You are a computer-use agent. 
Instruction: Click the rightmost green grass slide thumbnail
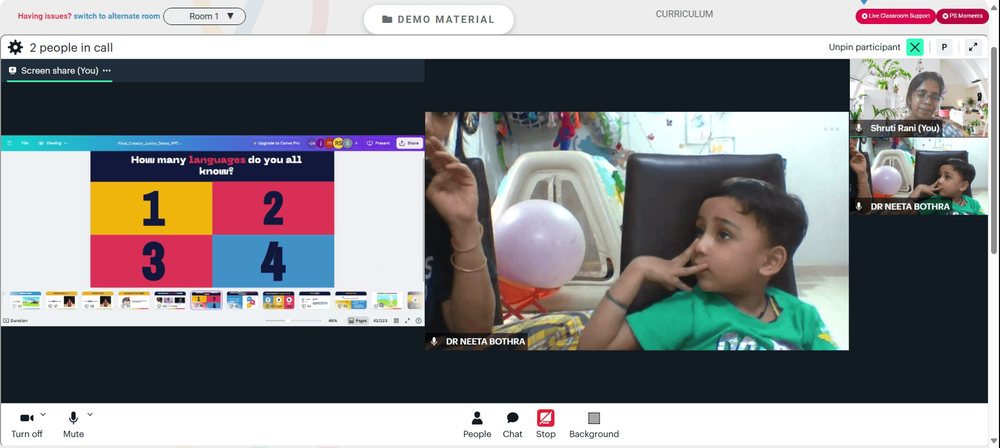point(387,300)
